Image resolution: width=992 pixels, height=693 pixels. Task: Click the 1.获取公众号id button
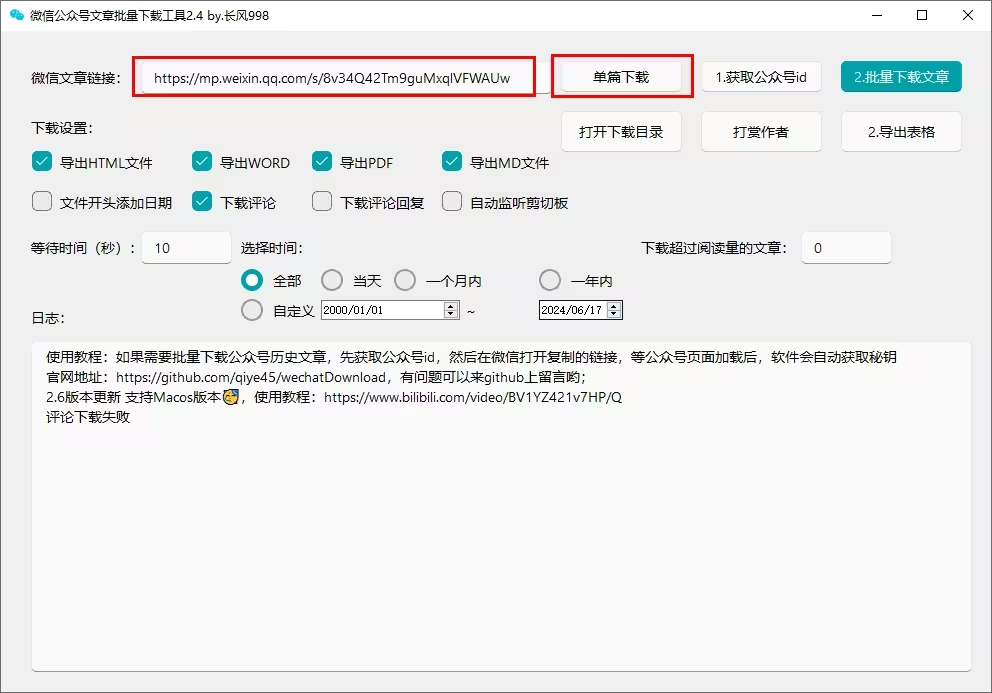[x=761, y=77]
